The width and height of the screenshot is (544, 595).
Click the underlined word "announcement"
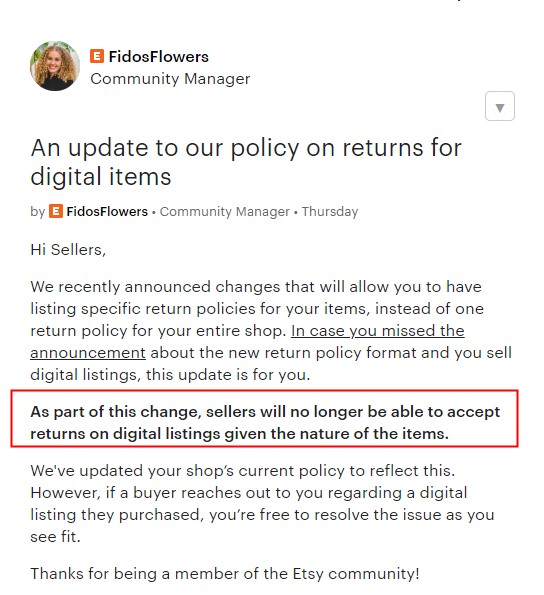pos(88,353)
